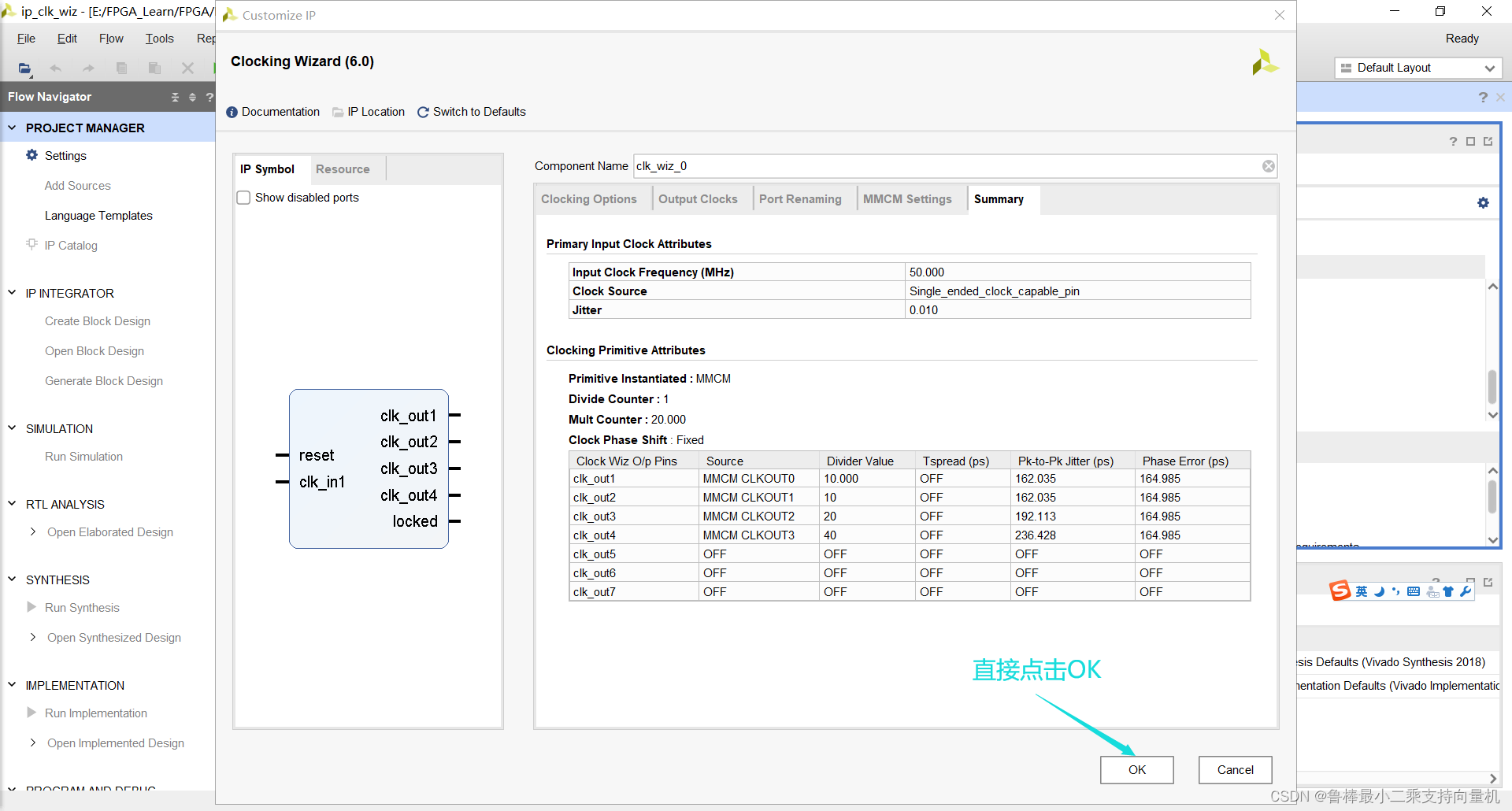Open the Settings gear in Project Manager
This screenshot has height=811, width=1512.
click(32, 155)
